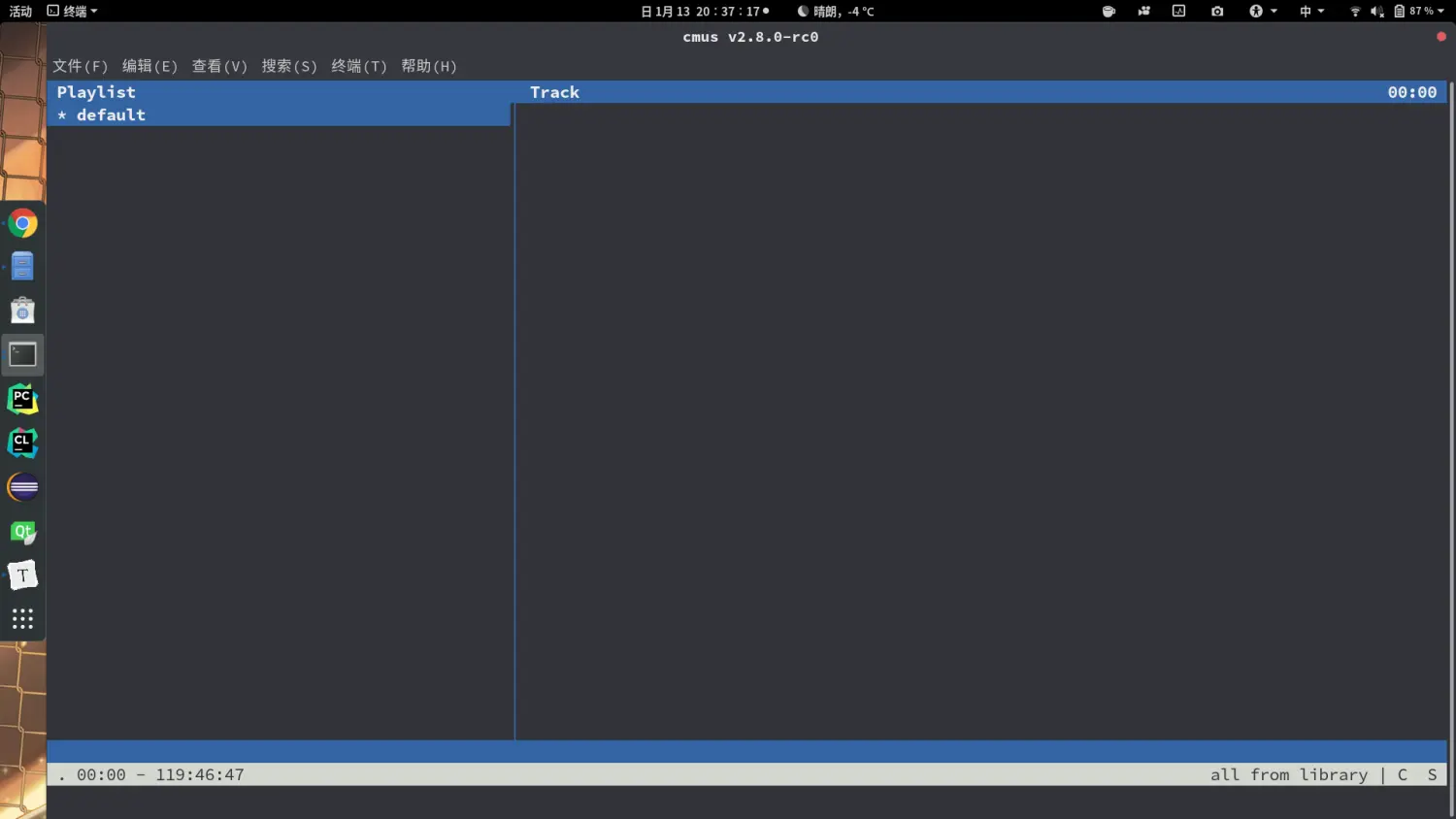Image resolution: width=1456 pixels, height=819 pixels.
Task: Click the cmus v2.8.0-rc0 window title
Action: [750, 37]
